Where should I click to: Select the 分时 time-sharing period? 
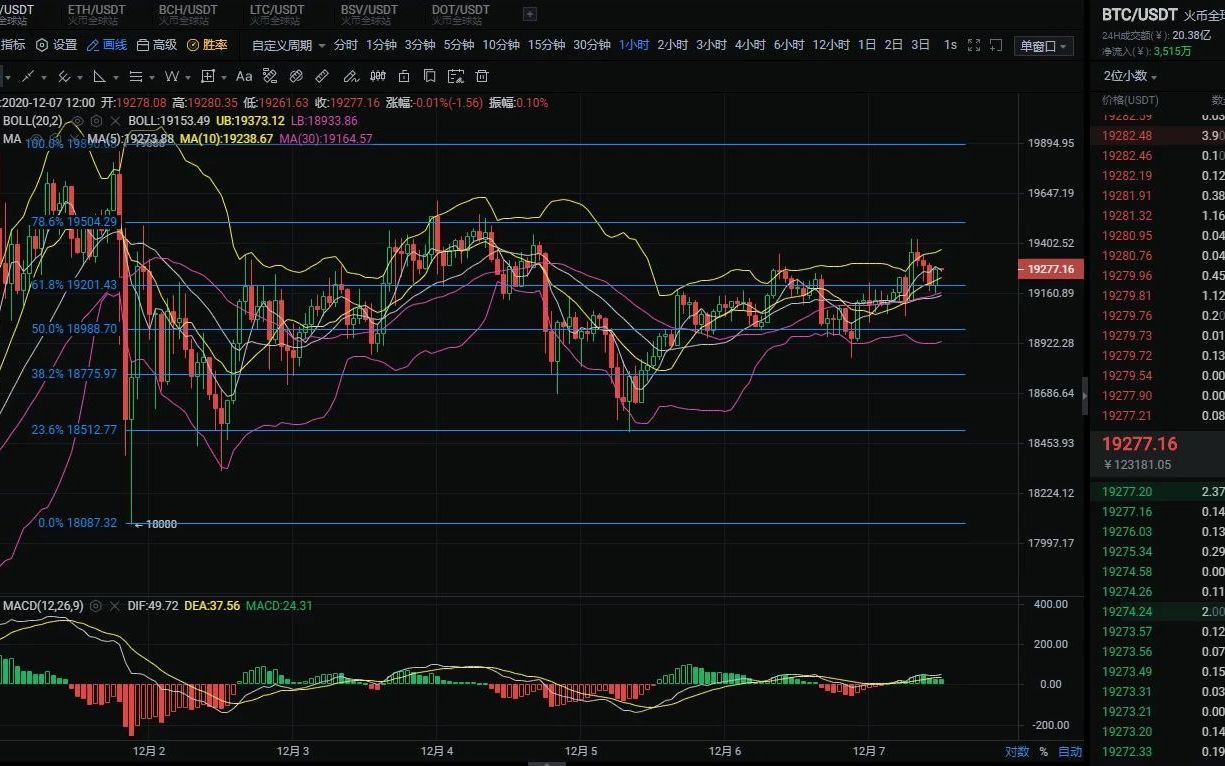(x=345, y=45)
